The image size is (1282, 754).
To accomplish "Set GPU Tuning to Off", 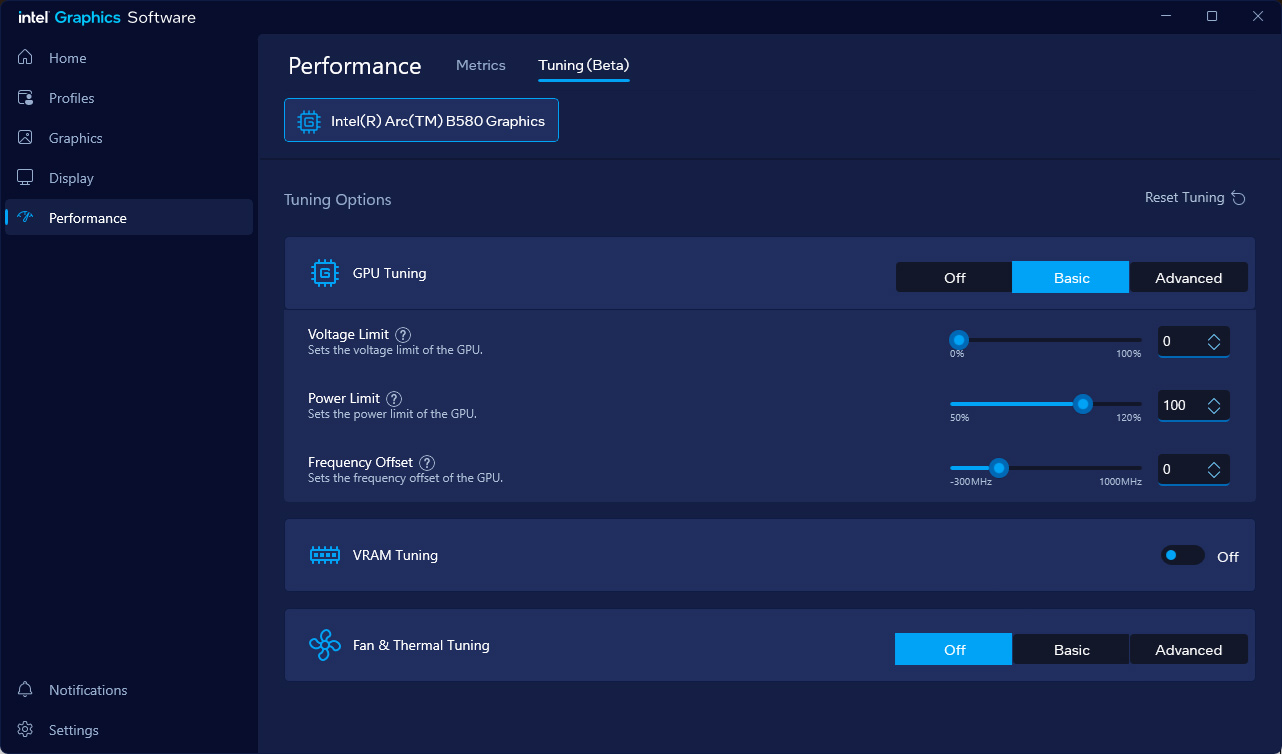I will (x=954, y=278).
